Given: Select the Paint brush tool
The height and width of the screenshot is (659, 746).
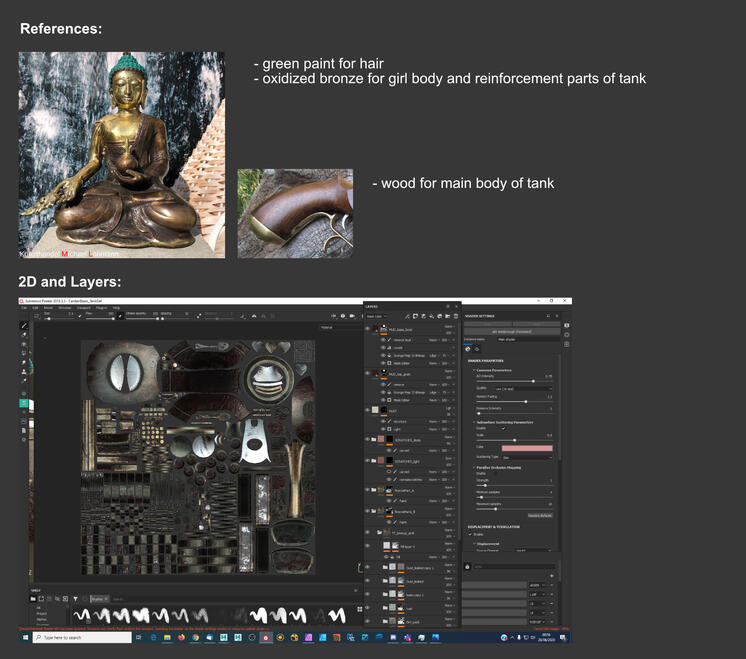Looking at the screenshot, I should [24, 326].
